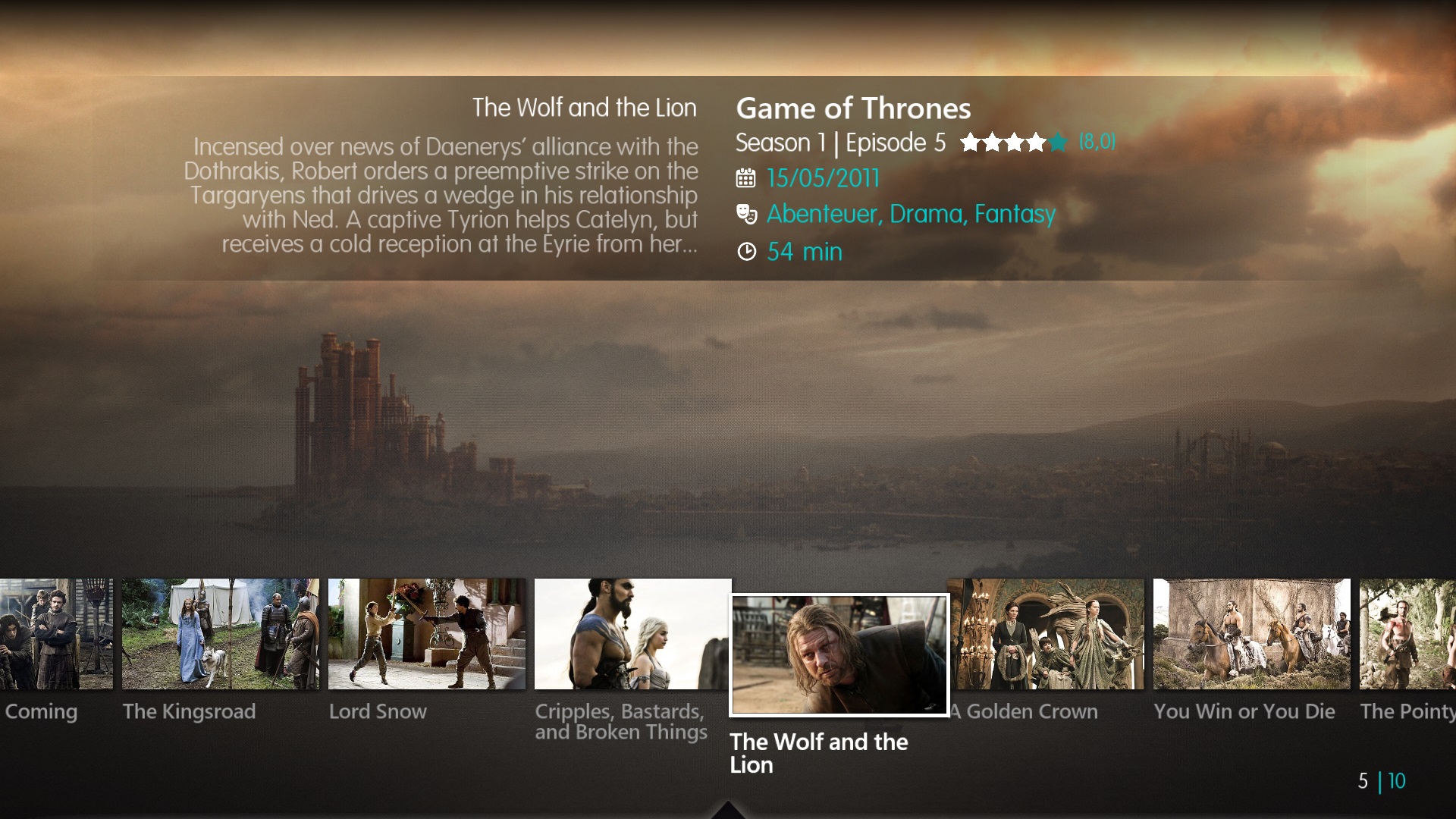The height and width of the screenshot is (819, 1456).
Task: Select The Kingsroad episode thumbnail
Action: click(x=221, y=634)
